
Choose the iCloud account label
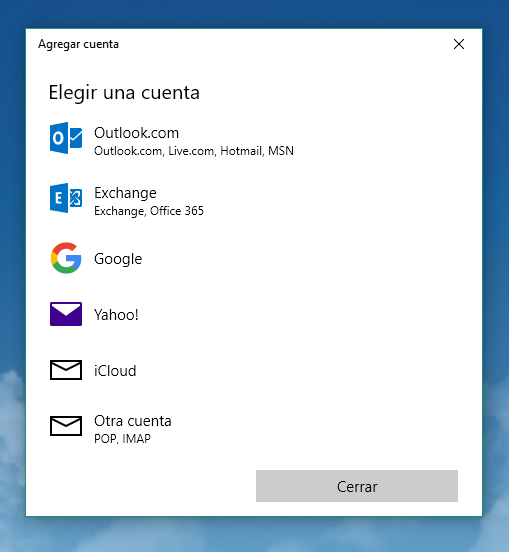tap(115, 371)
